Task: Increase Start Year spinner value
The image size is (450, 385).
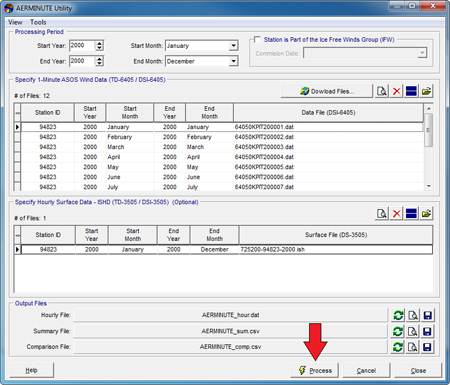Action: point(99,43)
